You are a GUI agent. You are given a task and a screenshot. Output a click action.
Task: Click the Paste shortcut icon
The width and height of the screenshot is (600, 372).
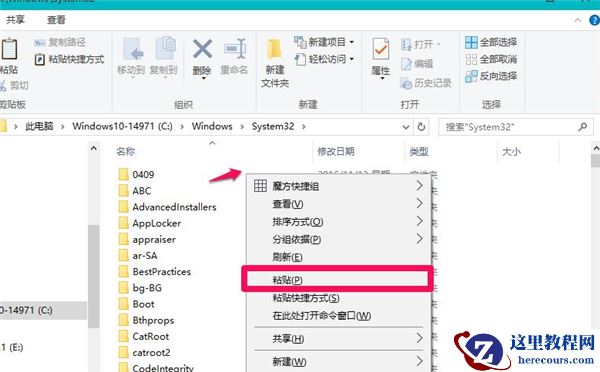click(39, 59)
